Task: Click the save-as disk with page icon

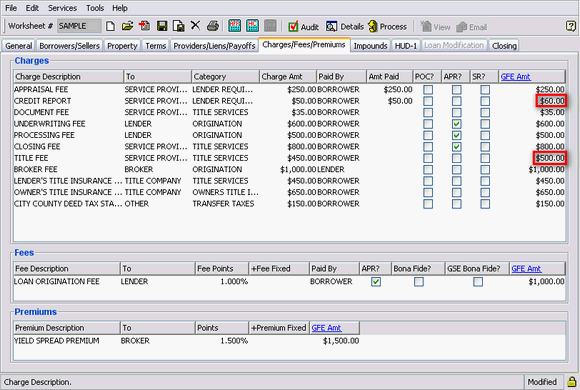Action: pyautogui.click(x=179, y=26)
